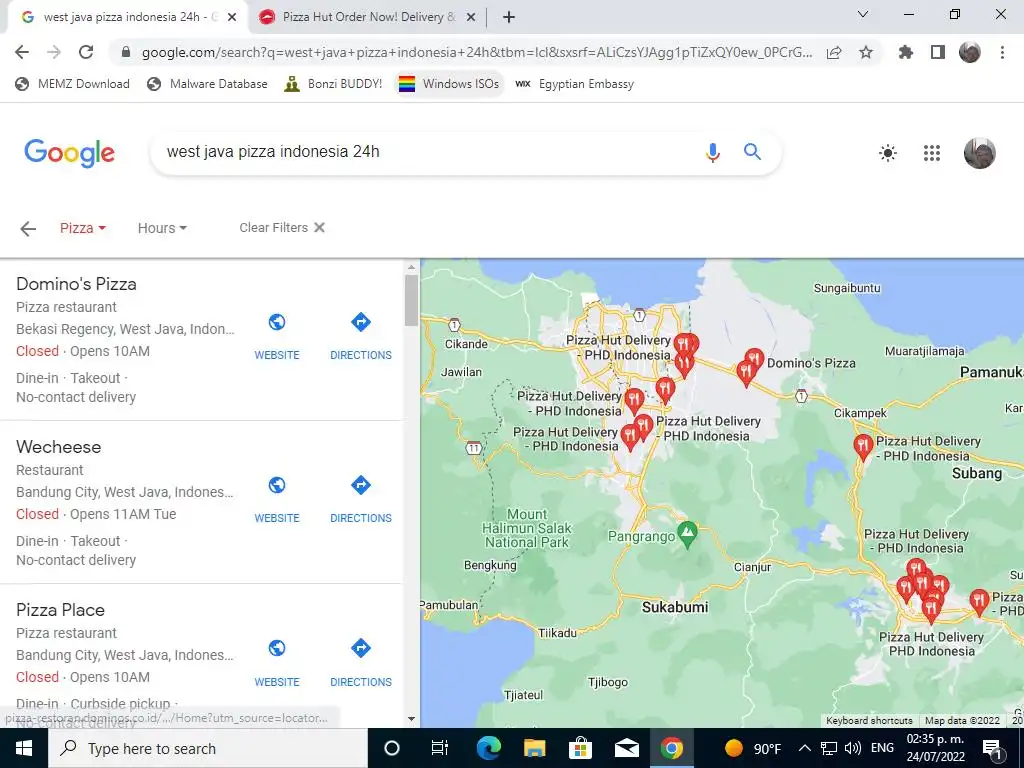Open the Egyptian Embassy bookmark

[x=575, y=84]
